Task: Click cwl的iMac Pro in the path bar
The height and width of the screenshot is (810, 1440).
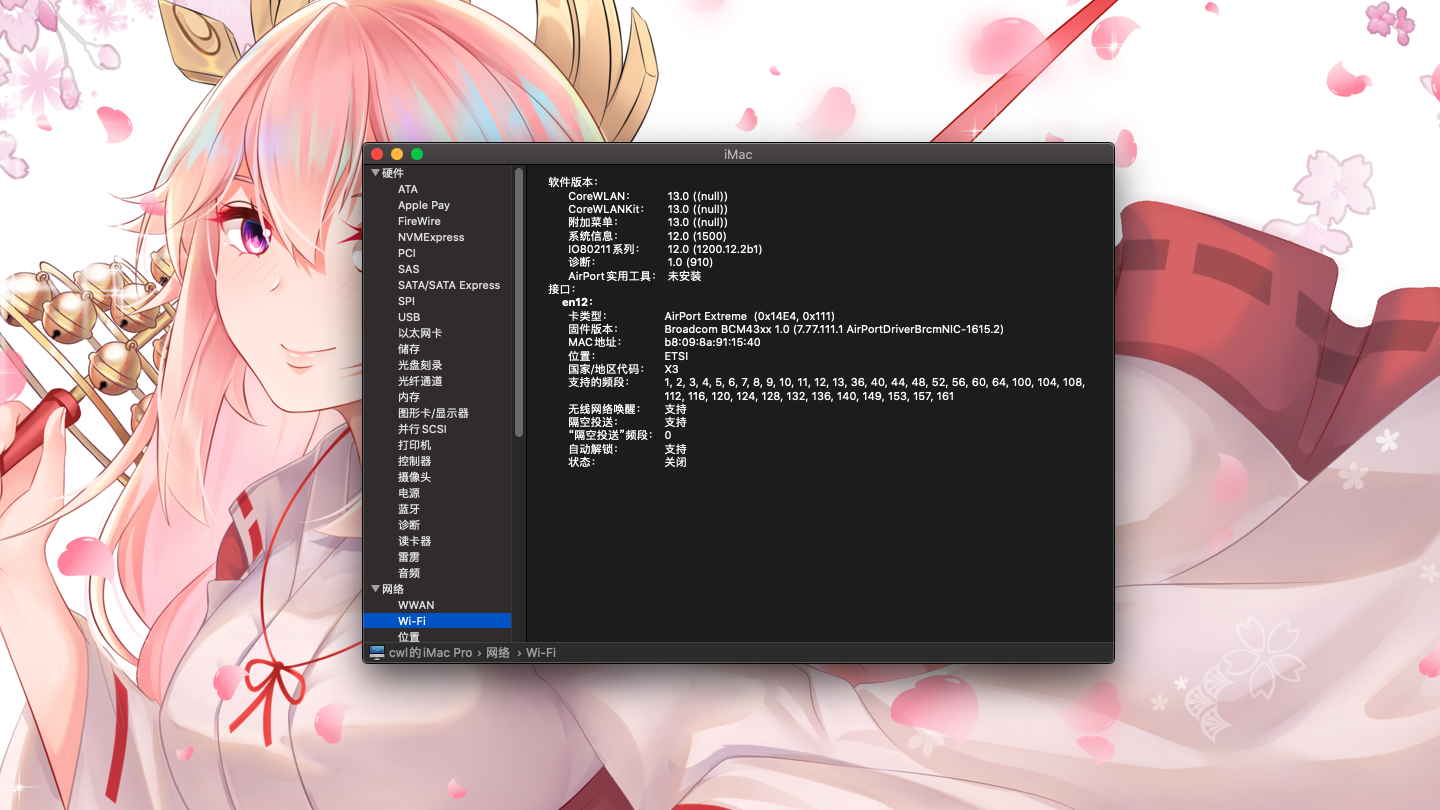Action: pyautogui.click(x=430, y=652)
